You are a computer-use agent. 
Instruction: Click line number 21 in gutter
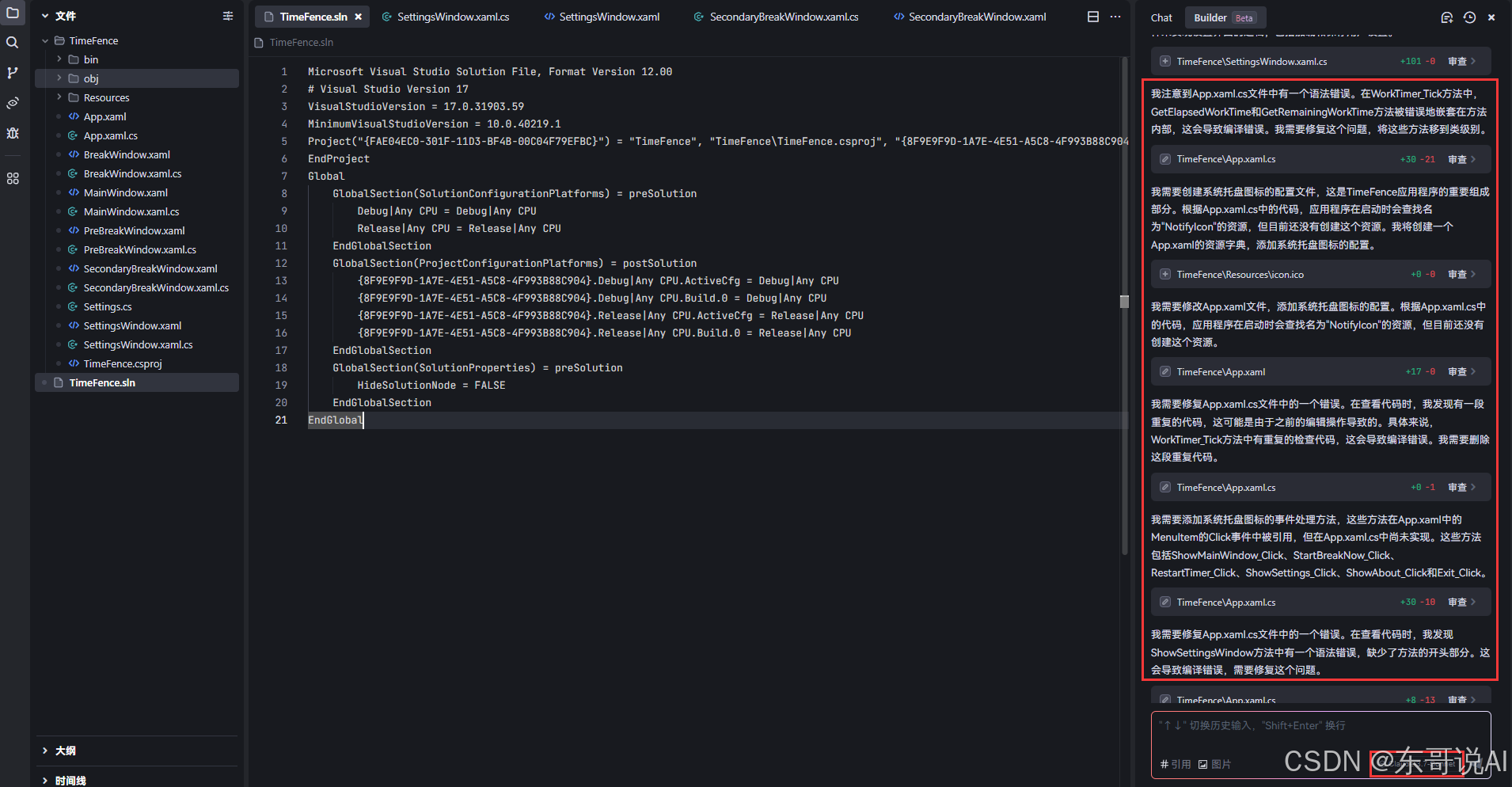coord(281,420)
